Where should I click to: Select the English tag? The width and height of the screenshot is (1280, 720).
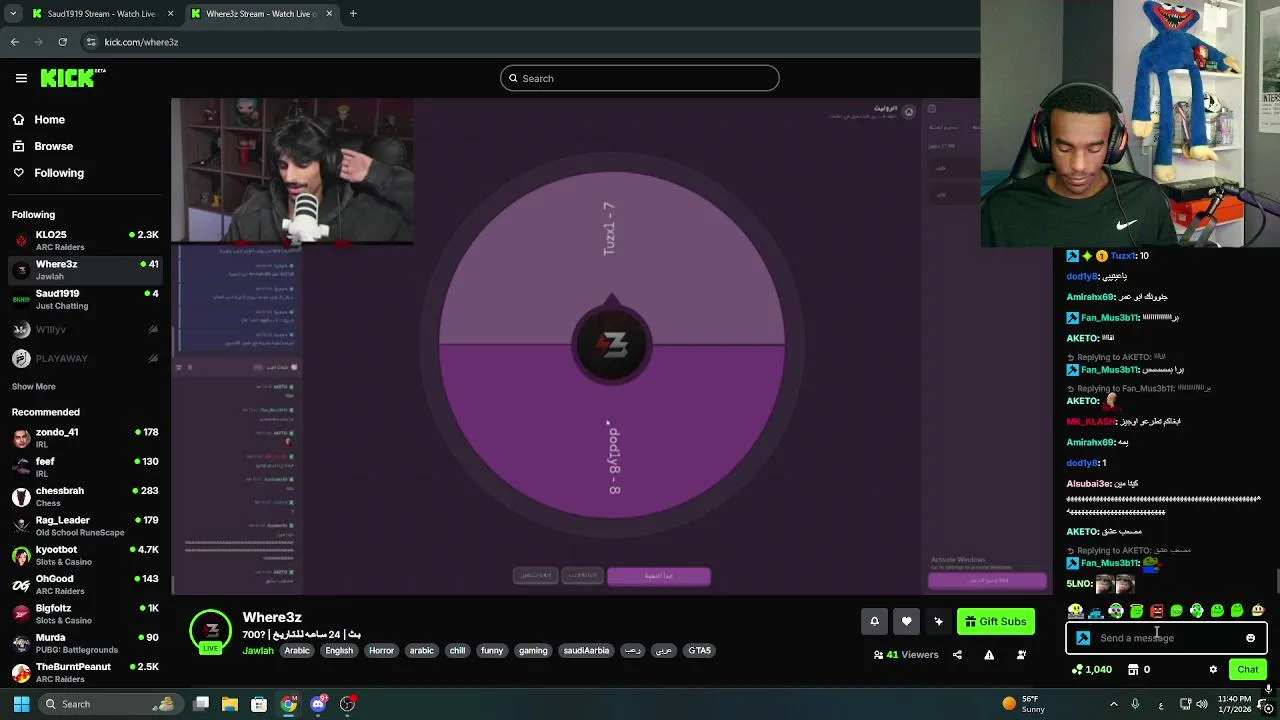[x=339, y=650]
